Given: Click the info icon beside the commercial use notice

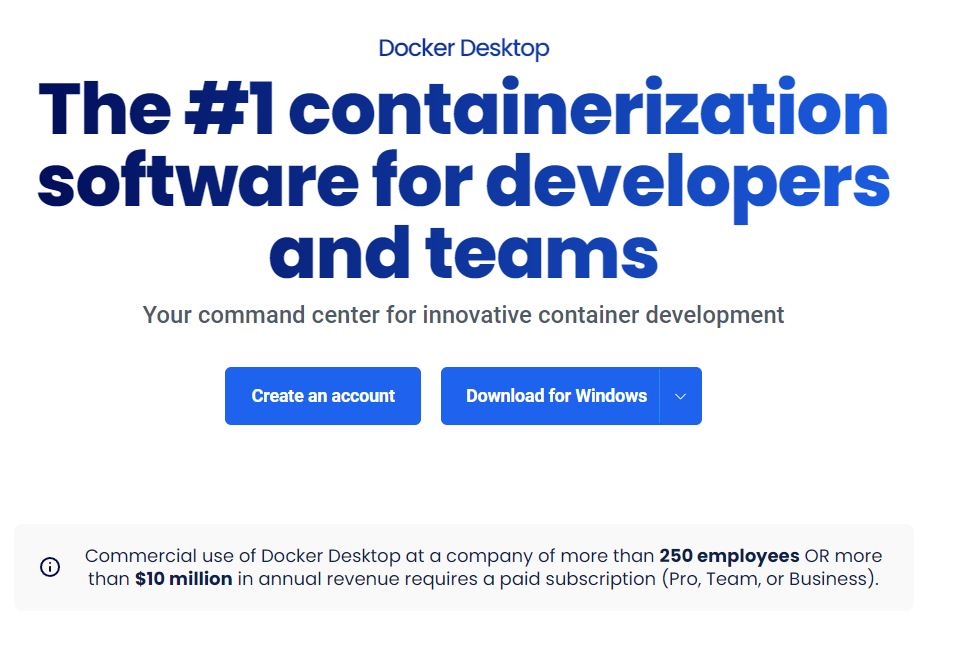Looking at the screenshot, I should (50, 566).
